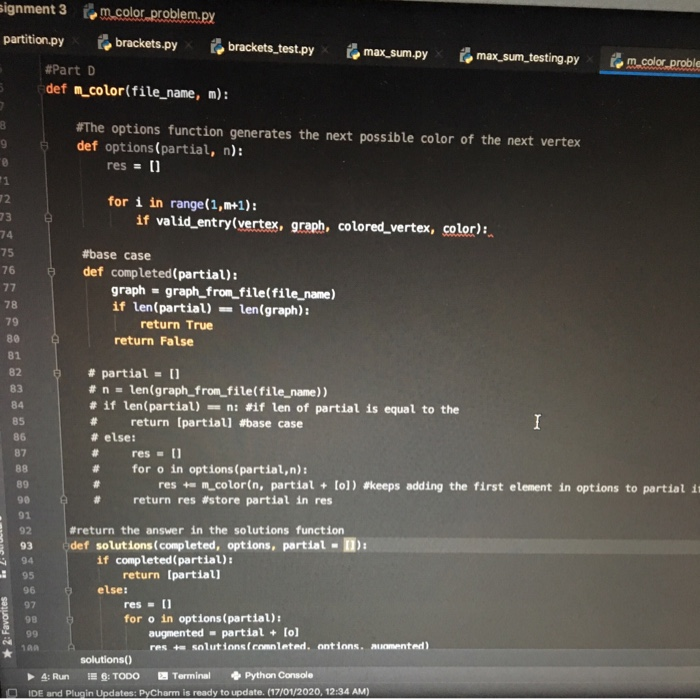
Task: Collapse the 'if valid_entry' block fold marker
Action: (x=48, y=218)
